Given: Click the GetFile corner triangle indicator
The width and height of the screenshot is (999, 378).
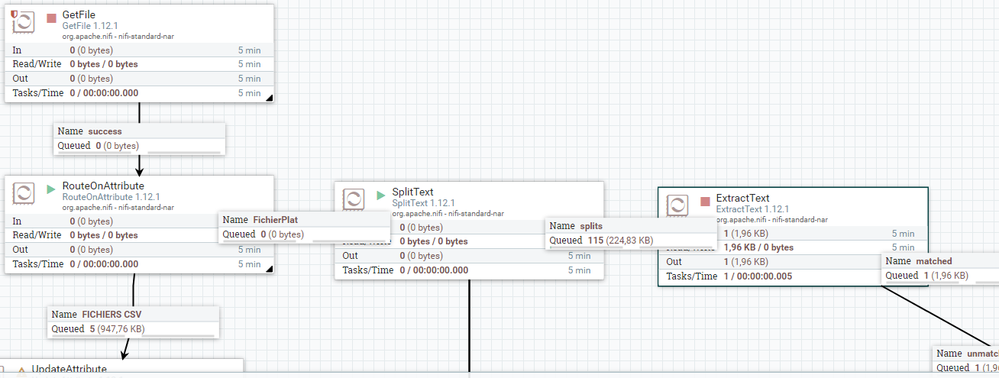Looking at the screenshot, I should coord(270,98).
